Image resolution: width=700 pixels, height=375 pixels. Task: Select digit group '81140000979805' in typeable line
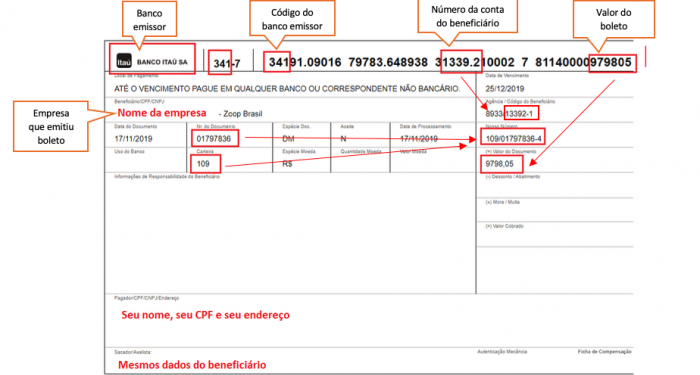(583, 62)
